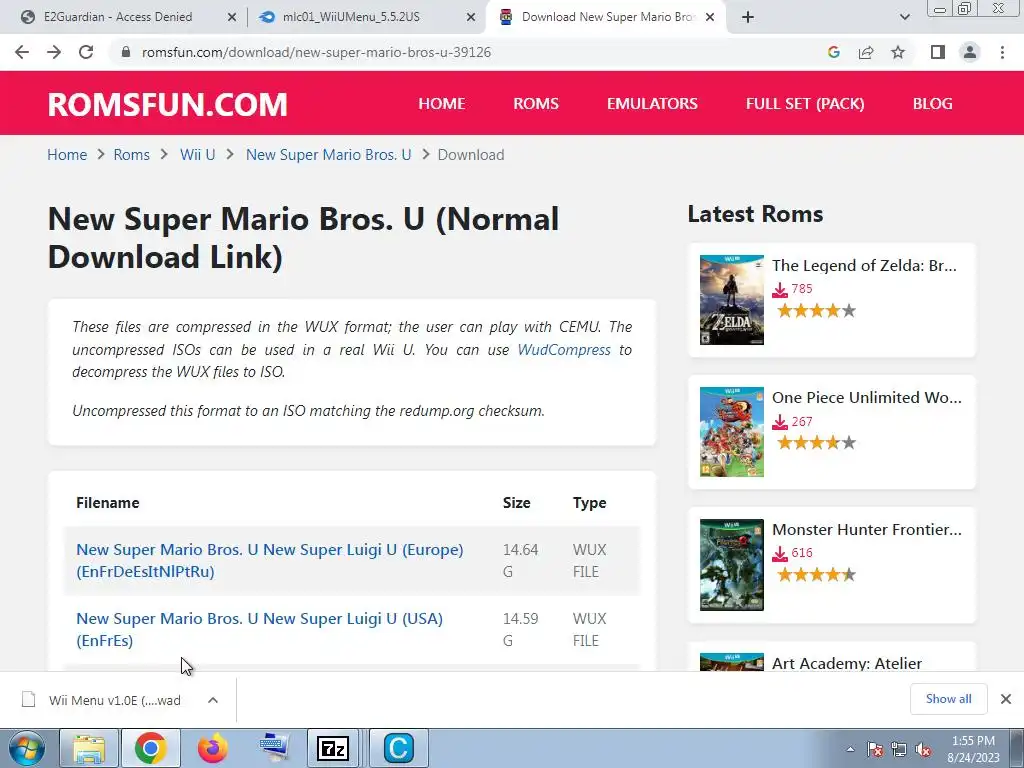This screenshot has width=1024, height=768.
Task: Open BLOG in site navigation
Action: point(933,104)
